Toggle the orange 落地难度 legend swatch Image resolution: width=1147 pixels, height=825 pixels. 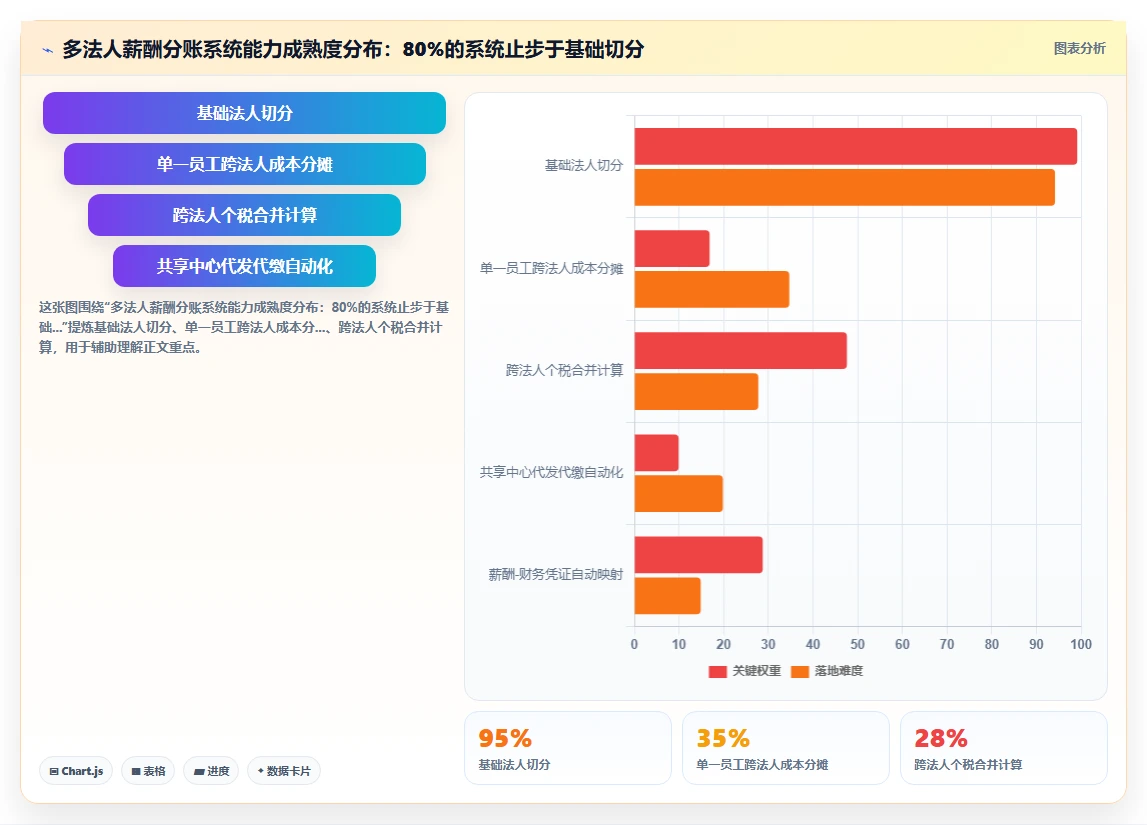pos(800,671)
